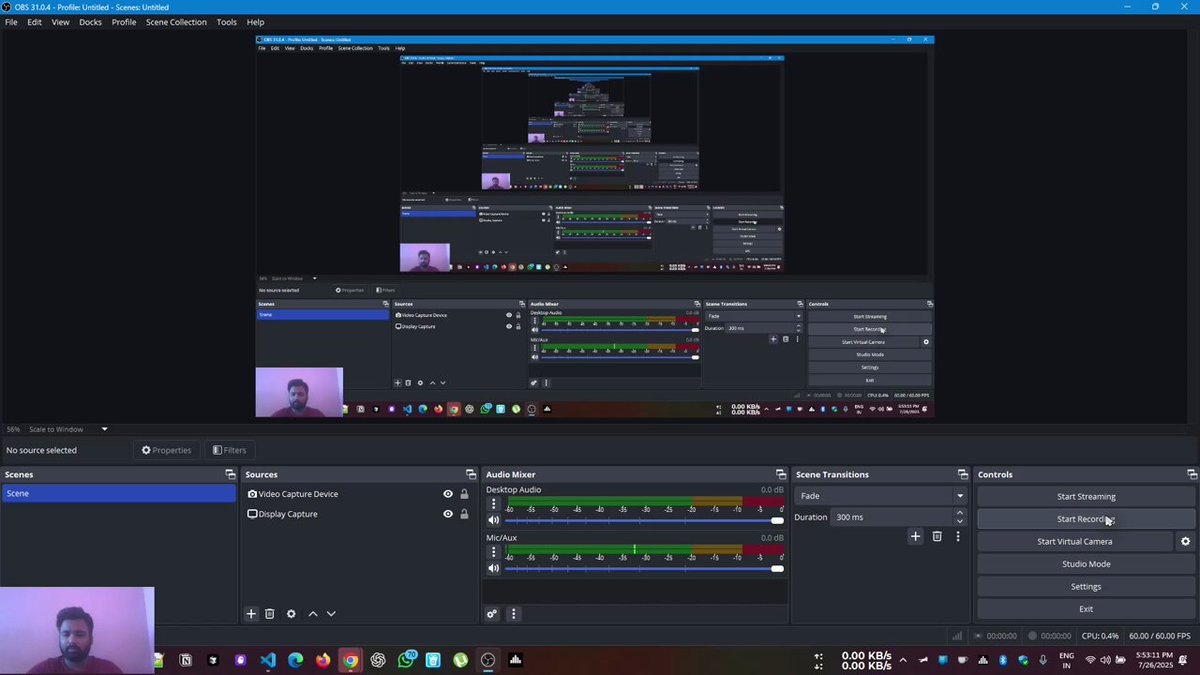Viewport: 1200px width, 675px height.
Task: Undock the Sources panel
Action: (471, 475)
